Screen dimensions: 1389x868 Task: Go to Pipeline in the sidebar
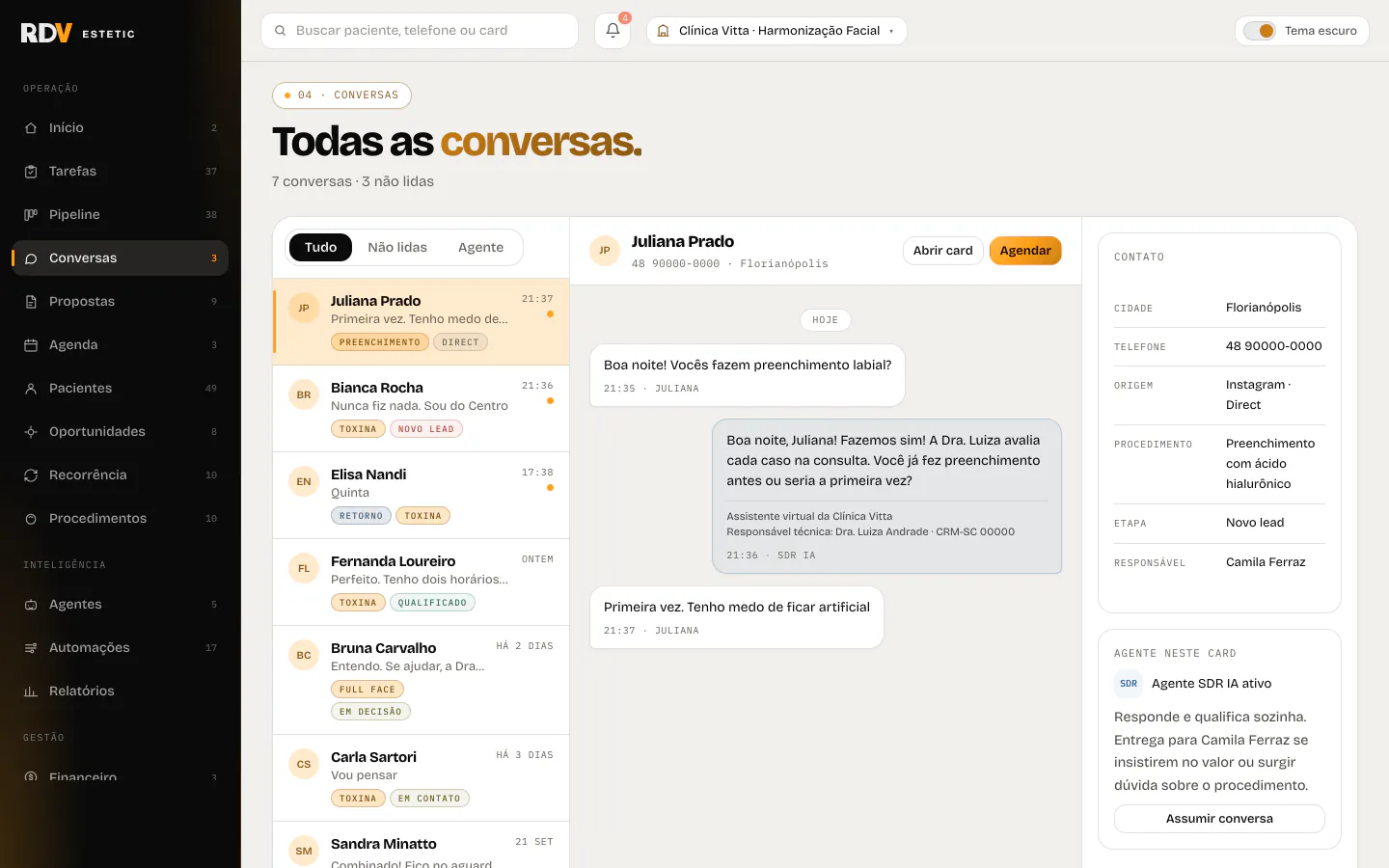pos(121,214)
